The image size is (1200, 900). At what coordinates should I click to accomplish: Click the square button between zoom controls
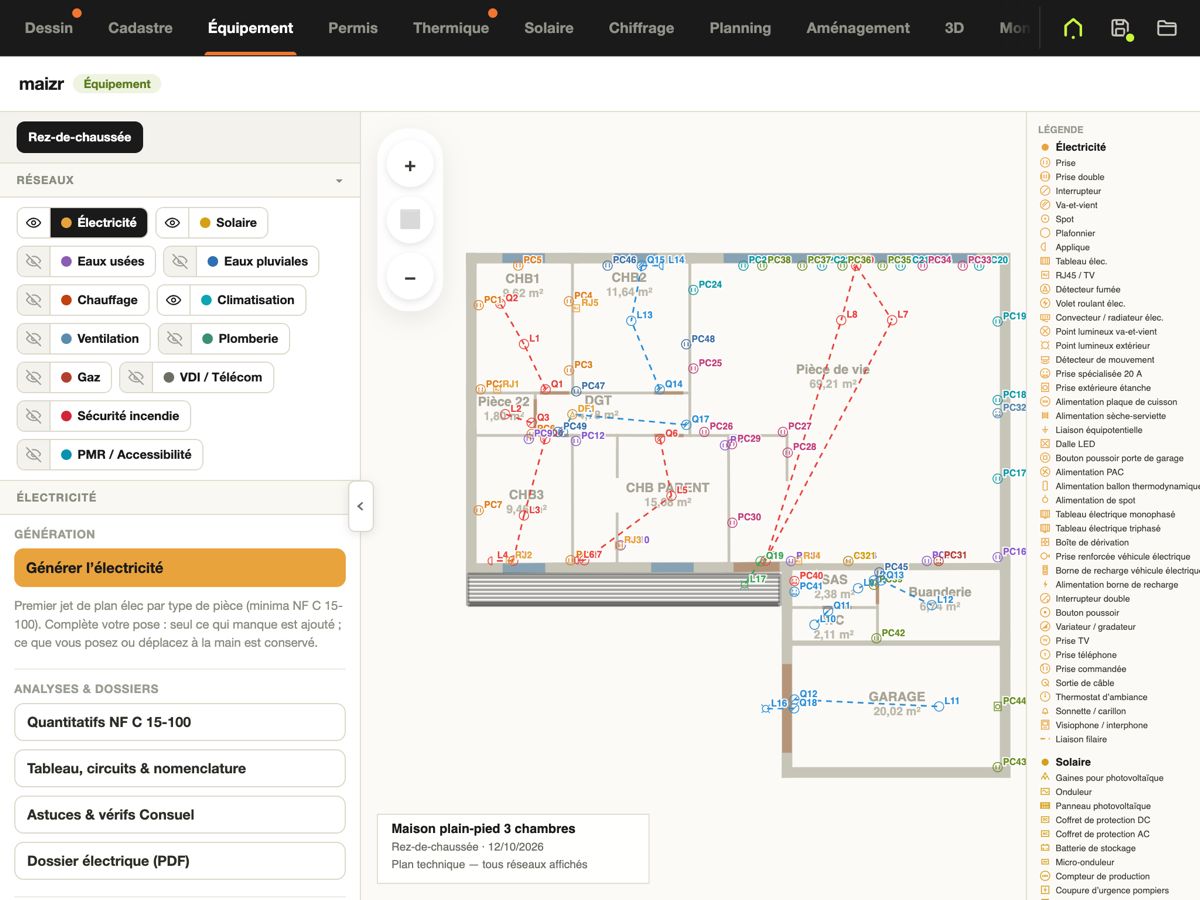pyautogui.click(x=410, y=220)
